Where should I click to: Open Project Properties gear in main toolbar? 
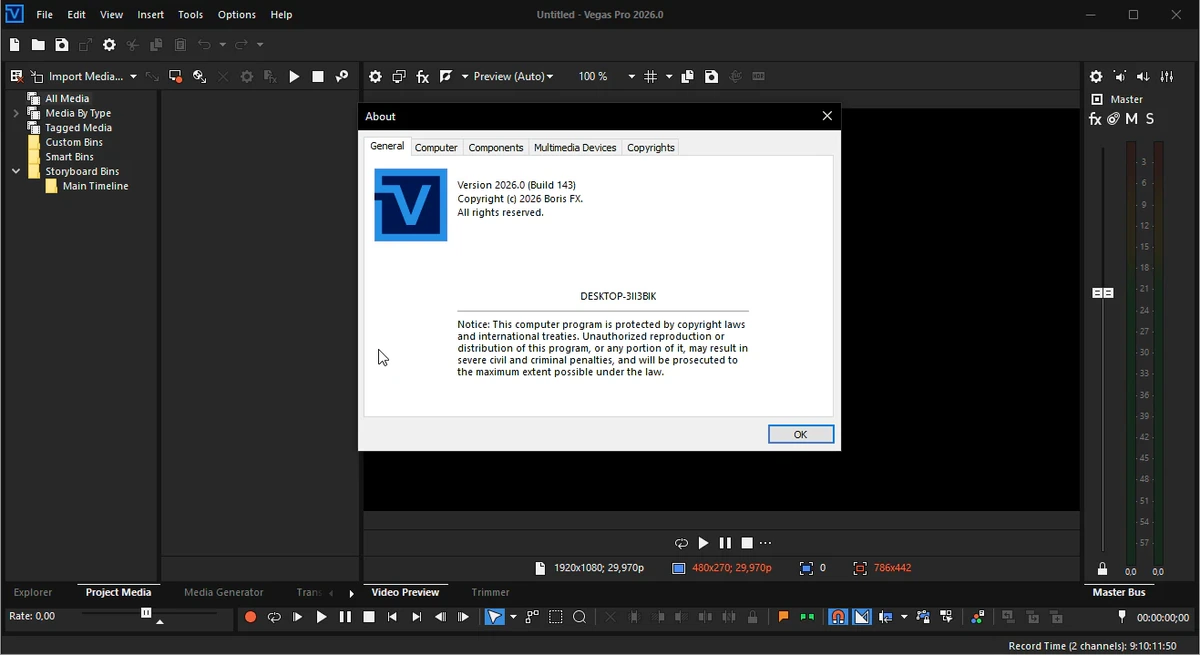point(110,45)
